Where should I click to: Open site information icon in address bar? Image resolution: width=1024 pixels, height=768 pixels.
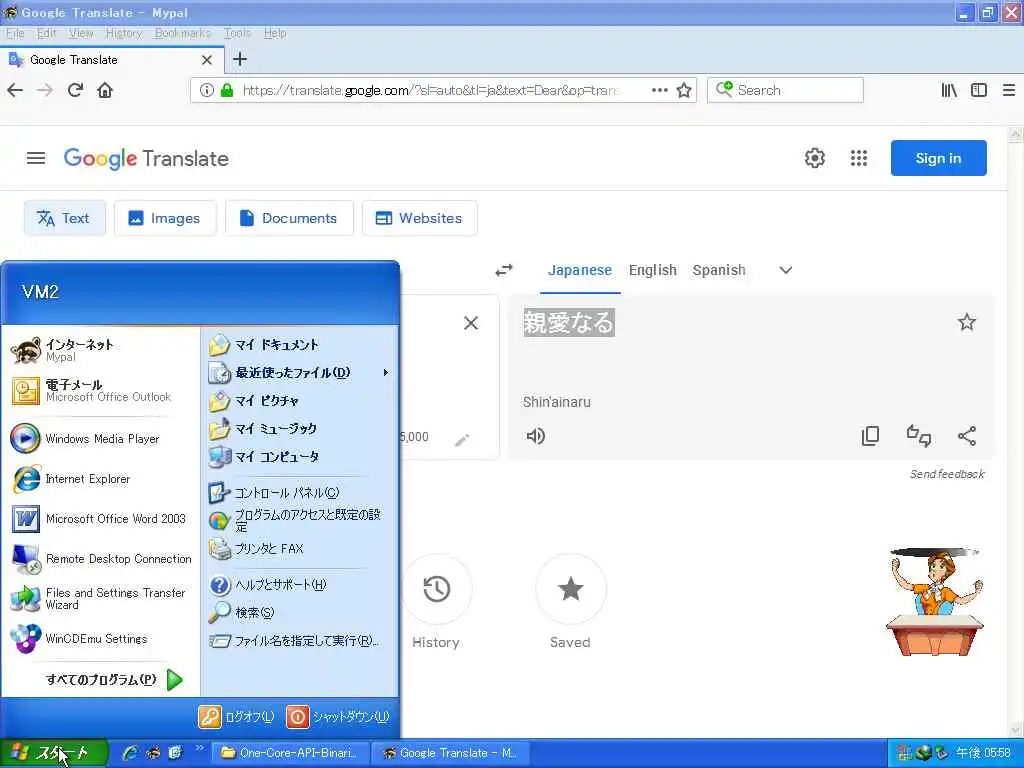[x=206, y=90]
